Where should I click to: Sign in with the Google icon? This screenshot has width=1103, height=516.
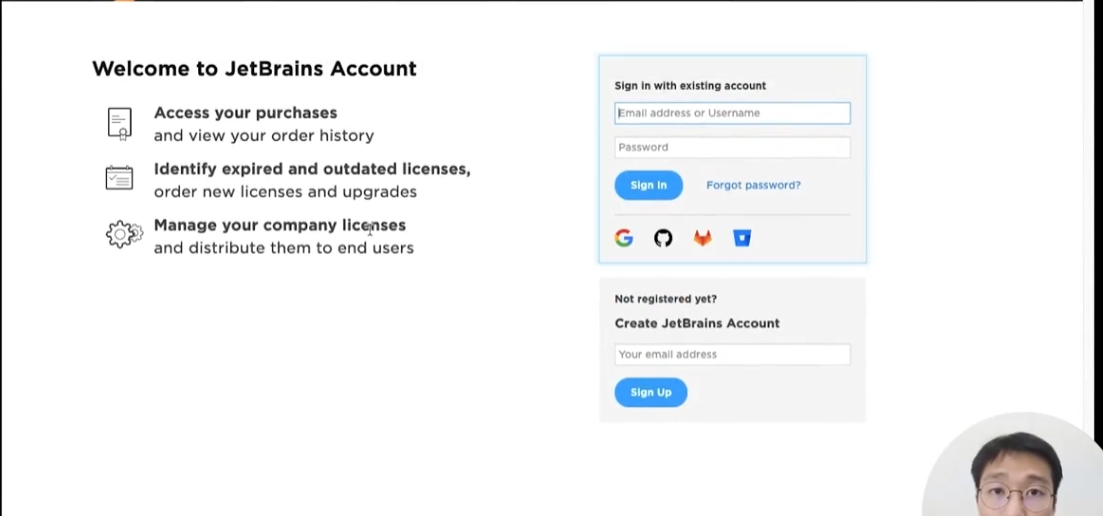tap(624, 238)
